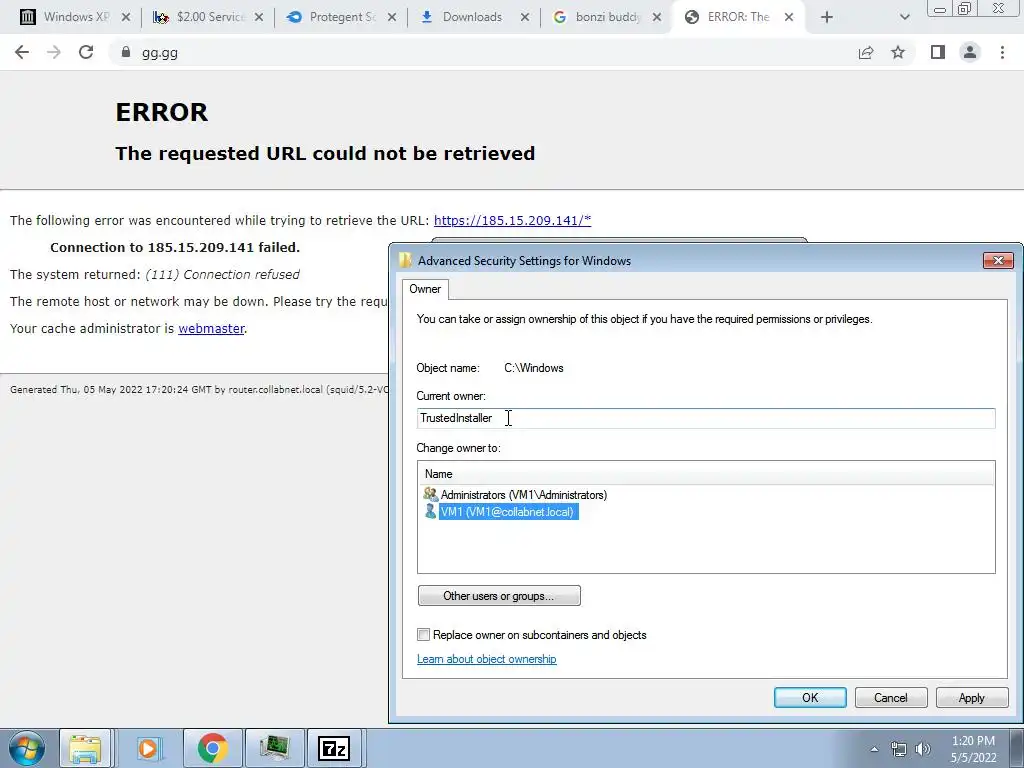Click Other users or groups button
Image resolution: width=1024 pixels, height=768 pixels.
pos(499,596)
